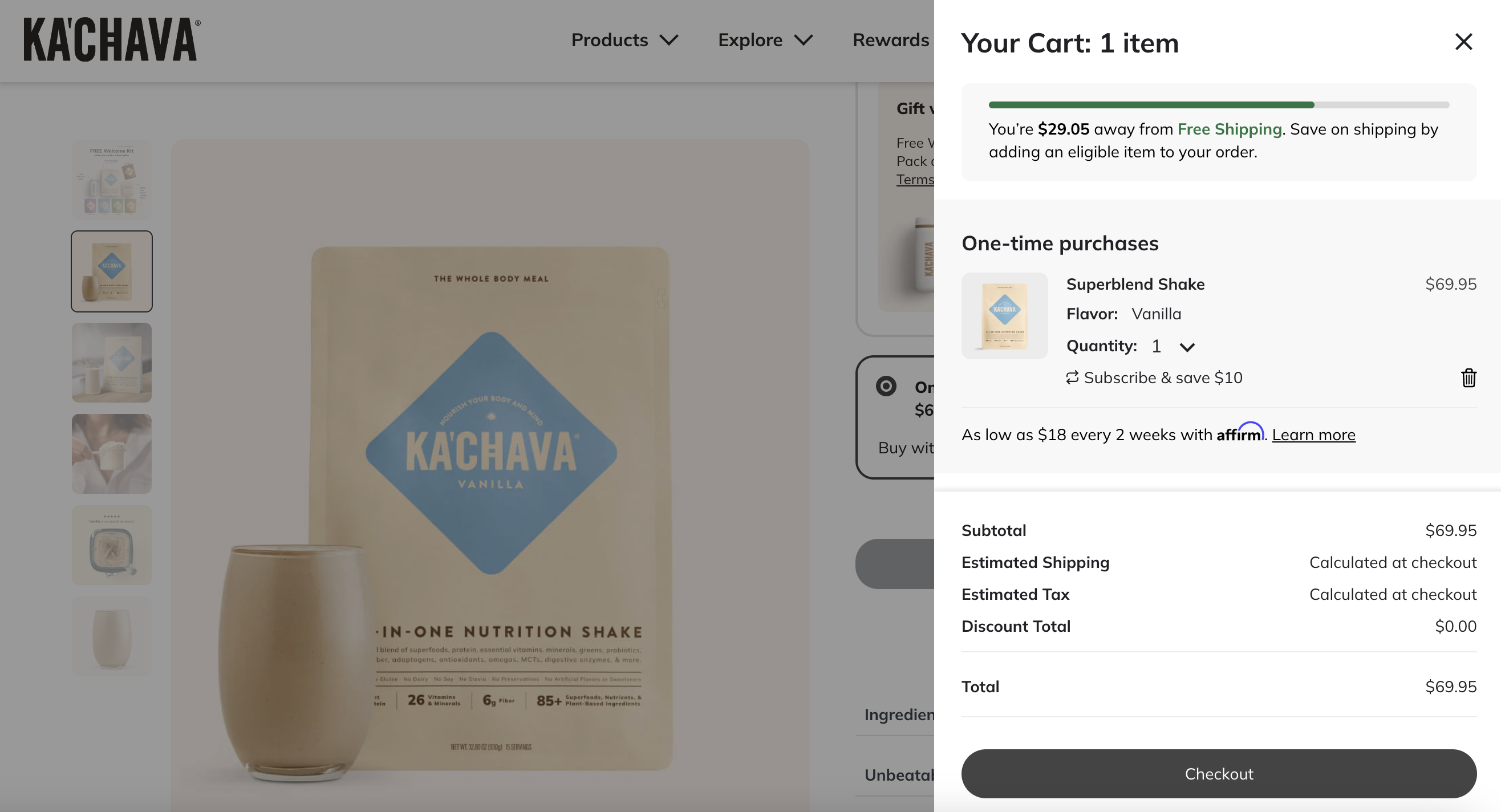
Task: Expand the Explore menu
Action: [765, 39]
